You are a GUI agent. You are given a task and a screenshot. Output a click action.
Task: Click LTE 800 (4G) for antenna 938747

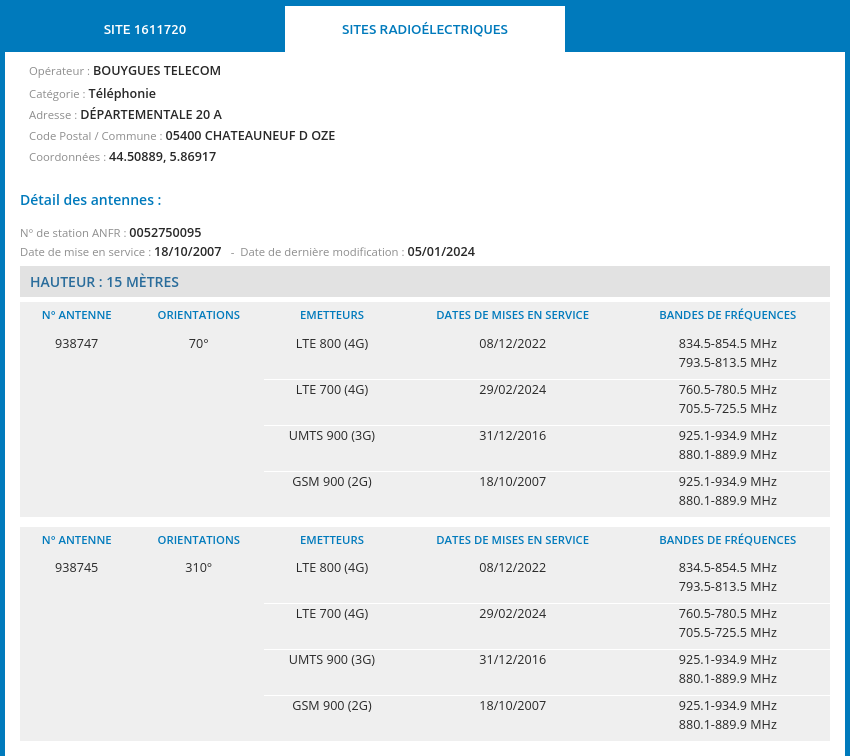coord(332,344)
